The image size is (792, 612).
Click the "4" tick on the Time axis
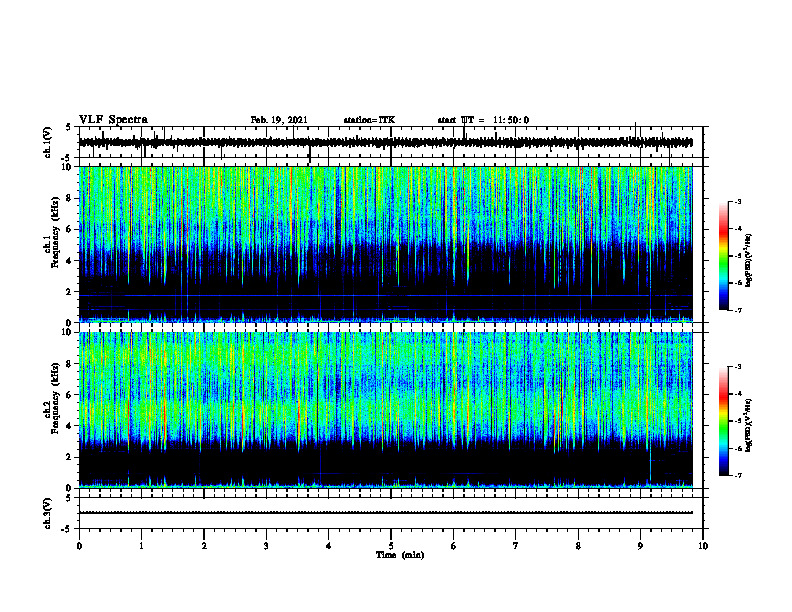tap(329, 546)
